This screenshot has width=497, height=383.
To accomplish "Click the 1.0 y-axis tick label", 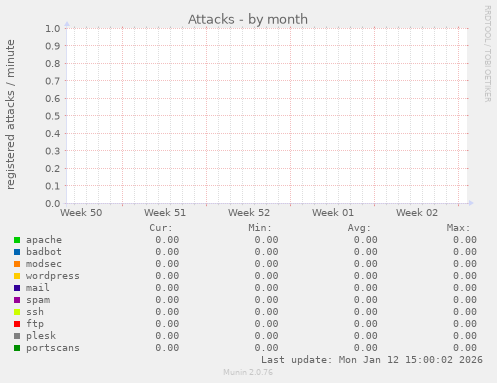I will 53,28.
